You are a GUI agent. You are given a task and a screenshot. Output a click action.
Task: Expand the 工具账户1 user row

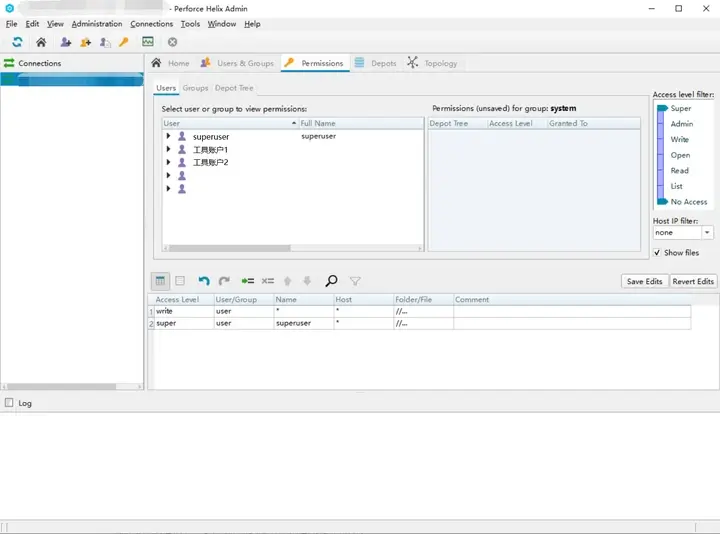(x=169, y=149)
